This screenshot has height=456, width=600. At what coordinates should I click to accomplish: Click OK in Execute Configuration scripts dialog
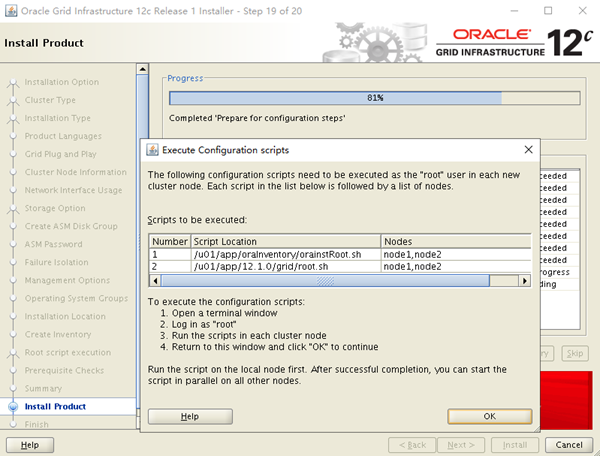489,416
